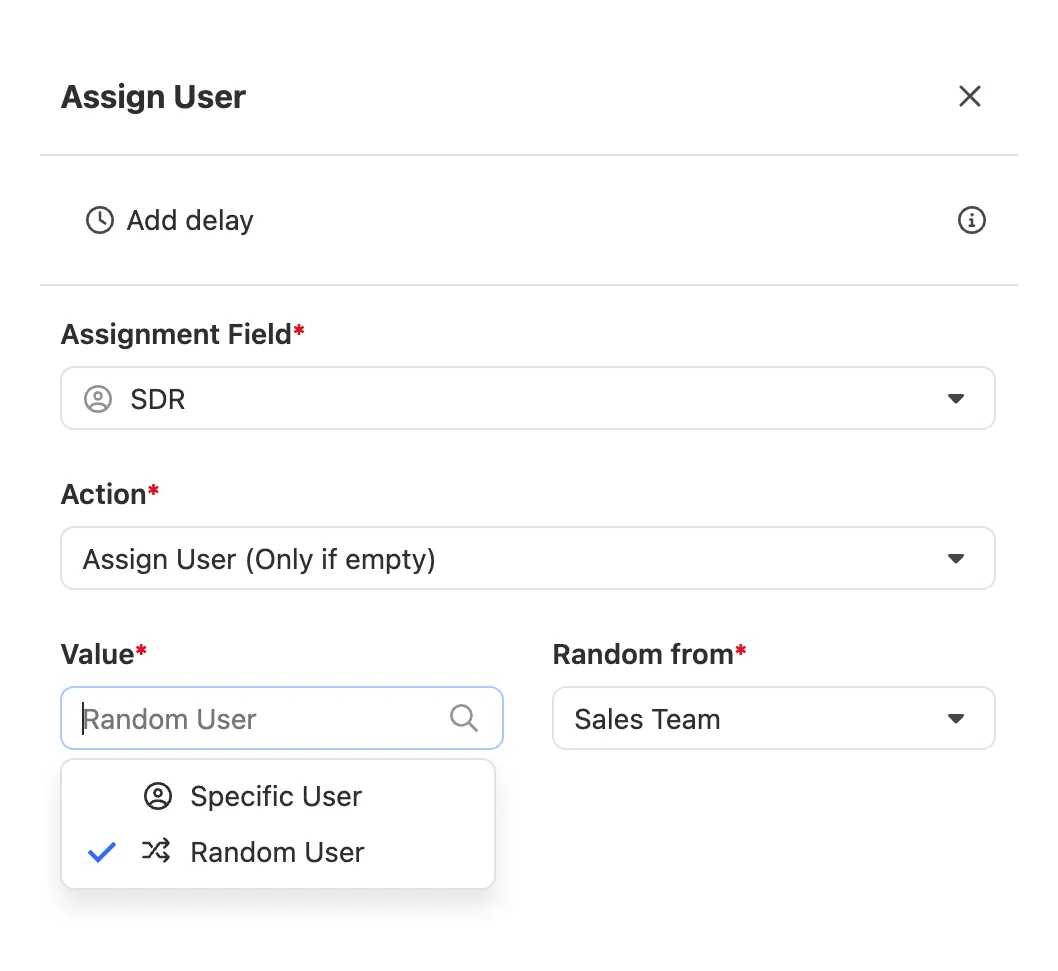
Task: Click the Specific User person icon
Action: (x=158, y=796)
